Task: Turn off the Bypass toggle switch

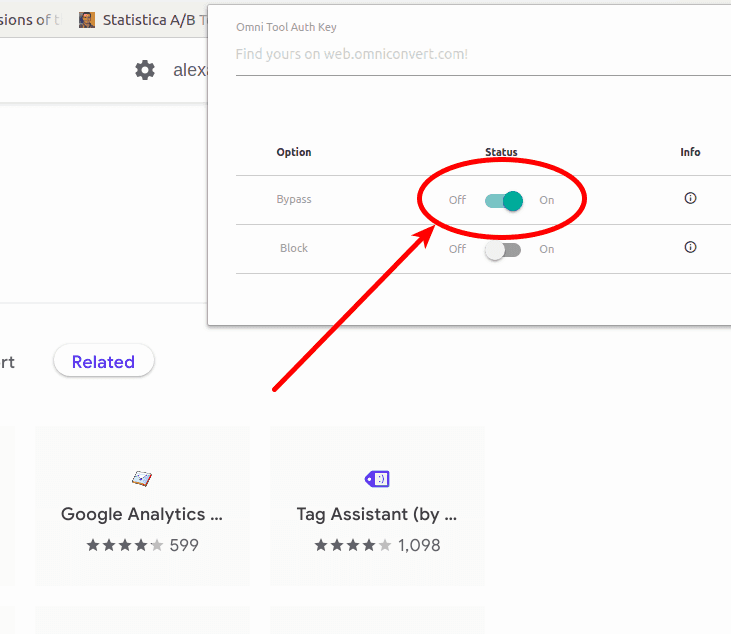Action: (503, 201)
